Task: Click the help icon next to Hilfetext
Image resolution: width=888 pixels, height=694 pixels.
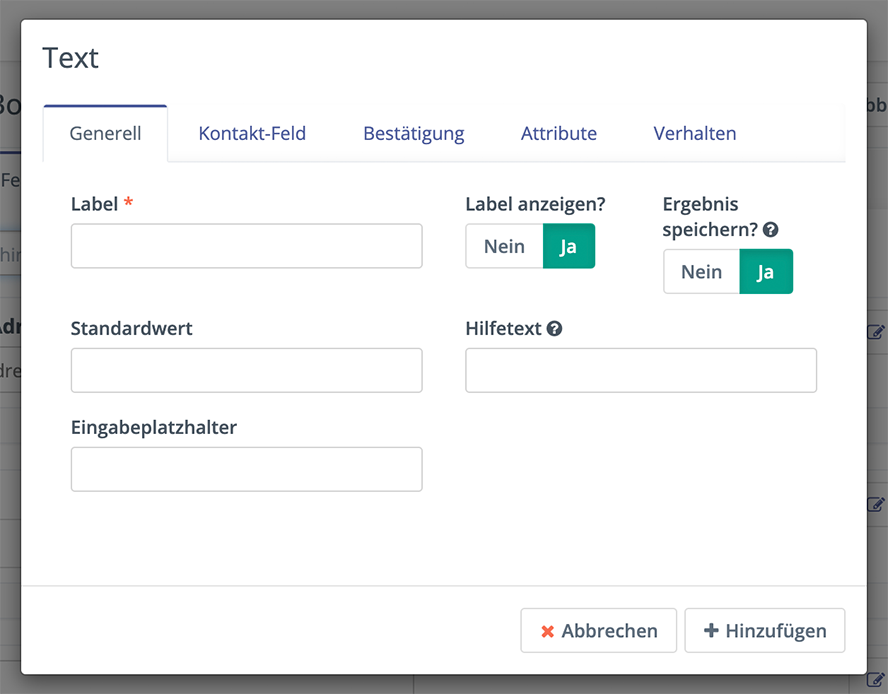Action: (554, 328)
